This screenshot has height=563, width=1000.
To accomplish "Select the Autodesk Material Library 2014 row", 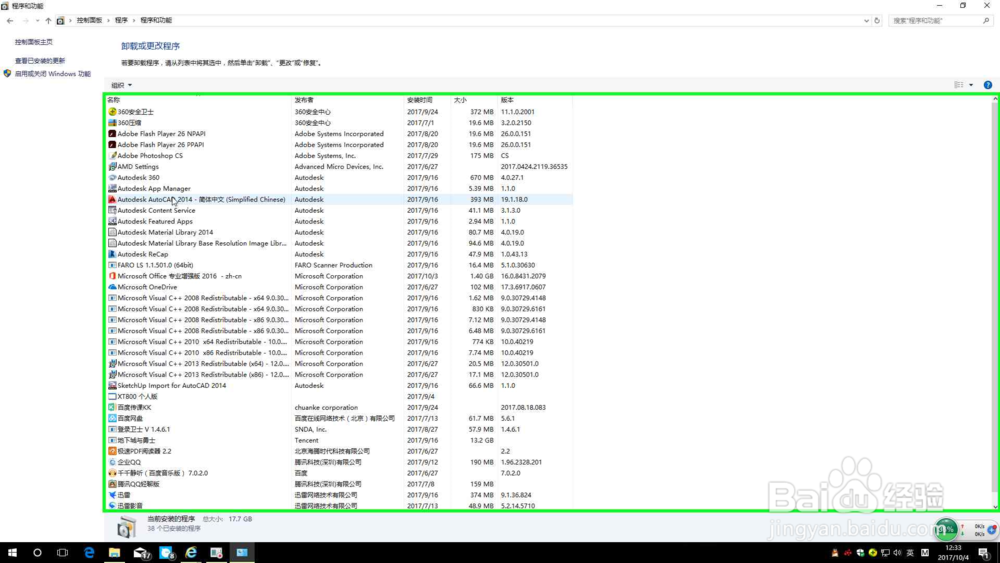I will 339,232.
